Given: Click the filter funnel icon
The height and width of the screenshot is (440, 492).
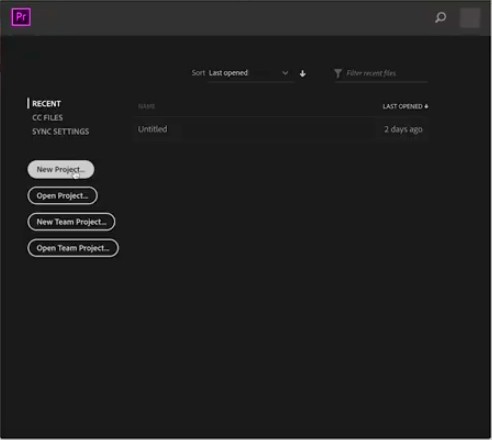Looking at the screenshot, I should 338,73.
